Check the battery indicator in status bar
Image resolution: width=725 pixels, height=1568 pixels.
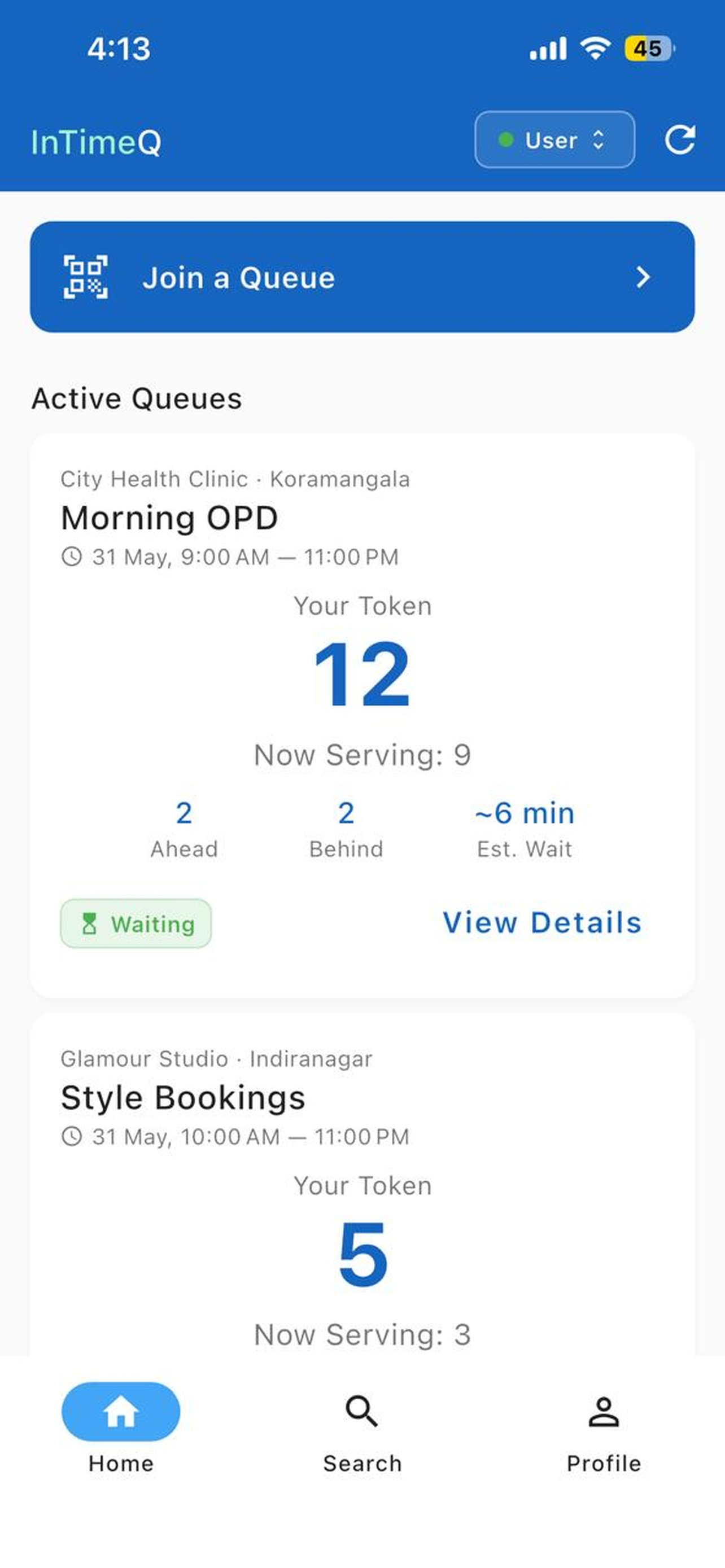[649, 49]
